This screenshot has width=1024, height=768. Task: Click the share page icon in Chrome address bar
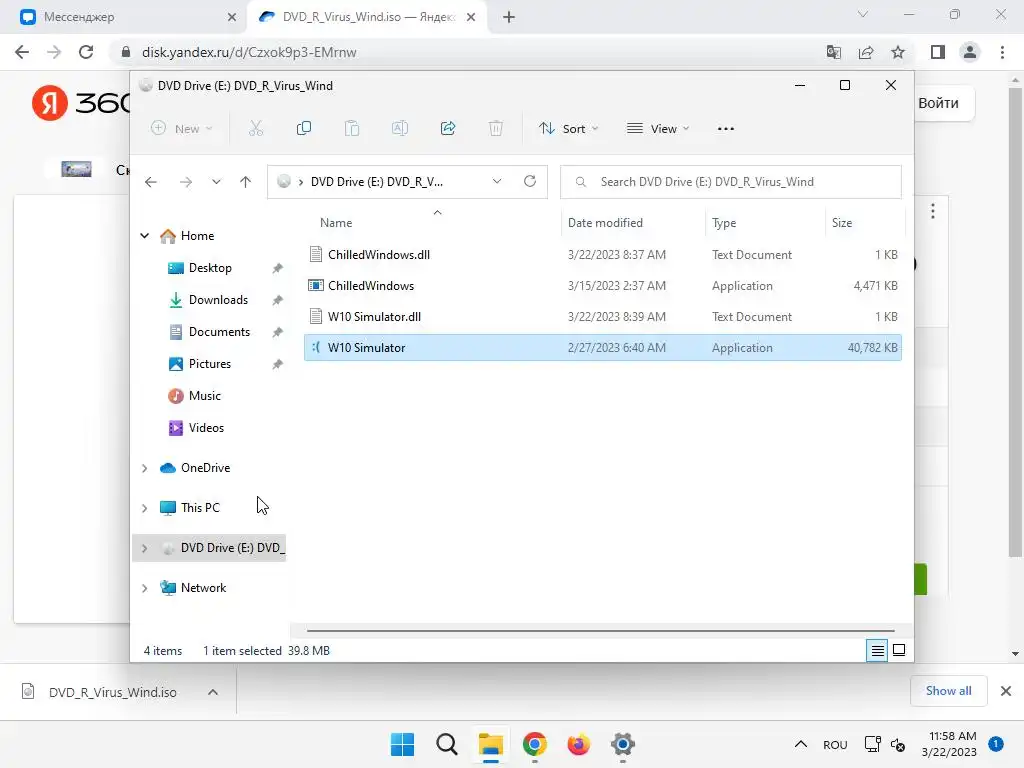[866, 52]
